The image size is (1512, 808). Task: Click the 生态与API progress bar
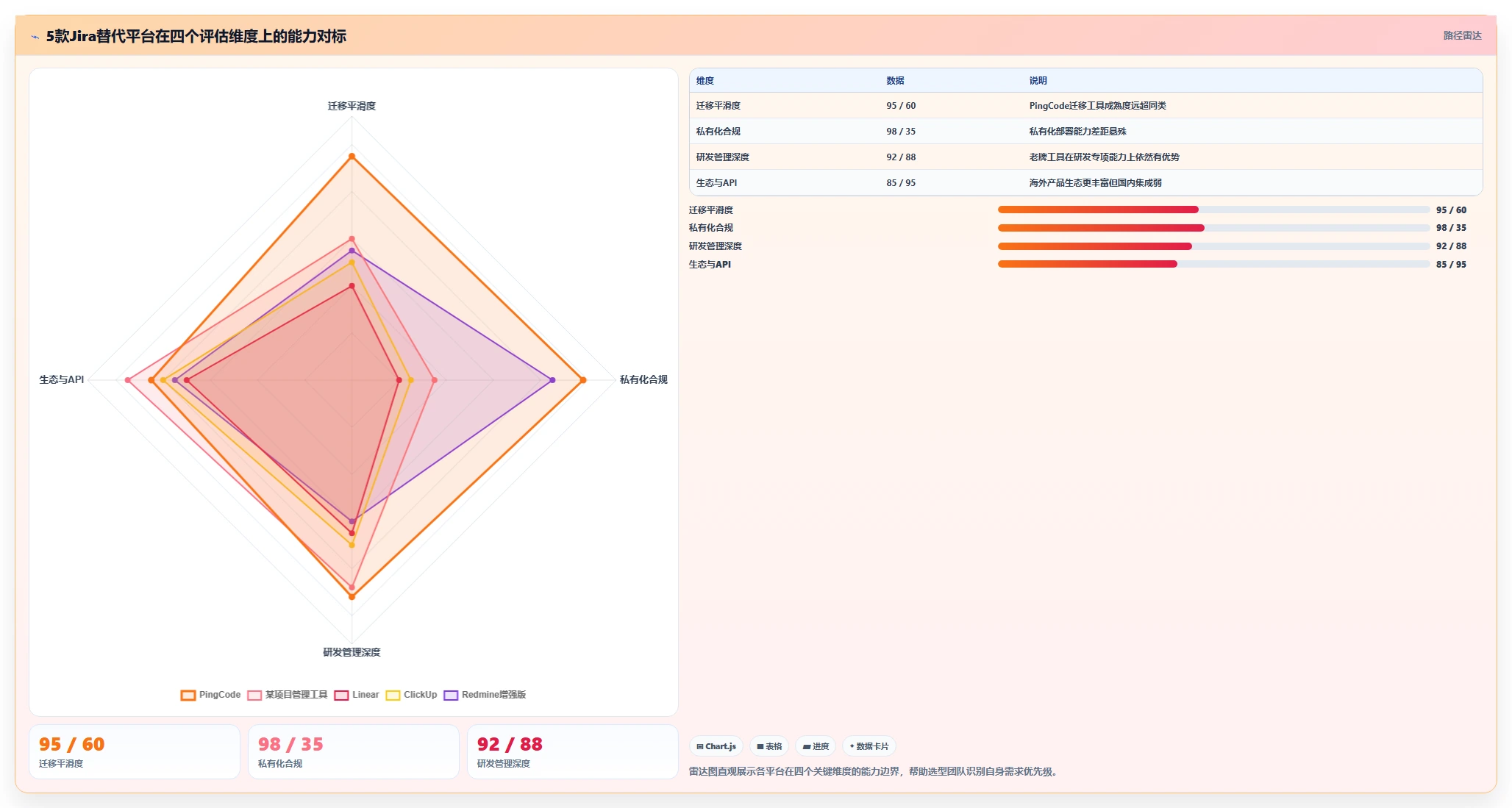click(x=1213, y=264)
